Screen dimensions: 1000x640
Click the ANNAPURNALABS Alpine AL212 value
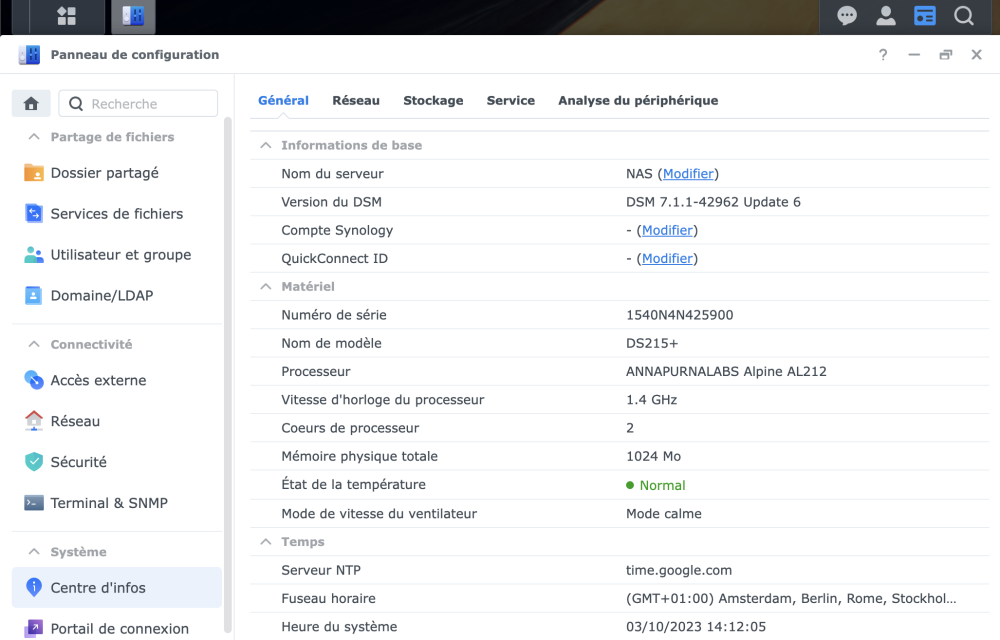(726, 371)
